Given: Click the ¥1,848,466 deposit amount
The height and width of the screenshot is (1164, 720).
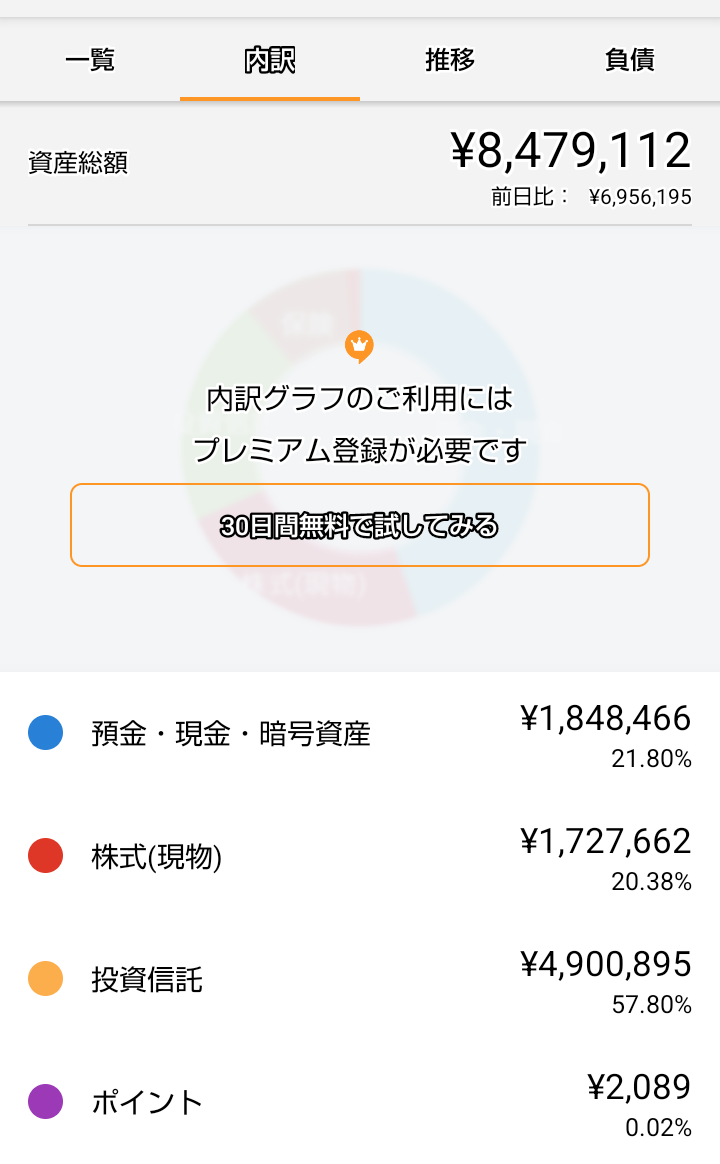Looking at the screenshot, I should [x=606, y=719].
